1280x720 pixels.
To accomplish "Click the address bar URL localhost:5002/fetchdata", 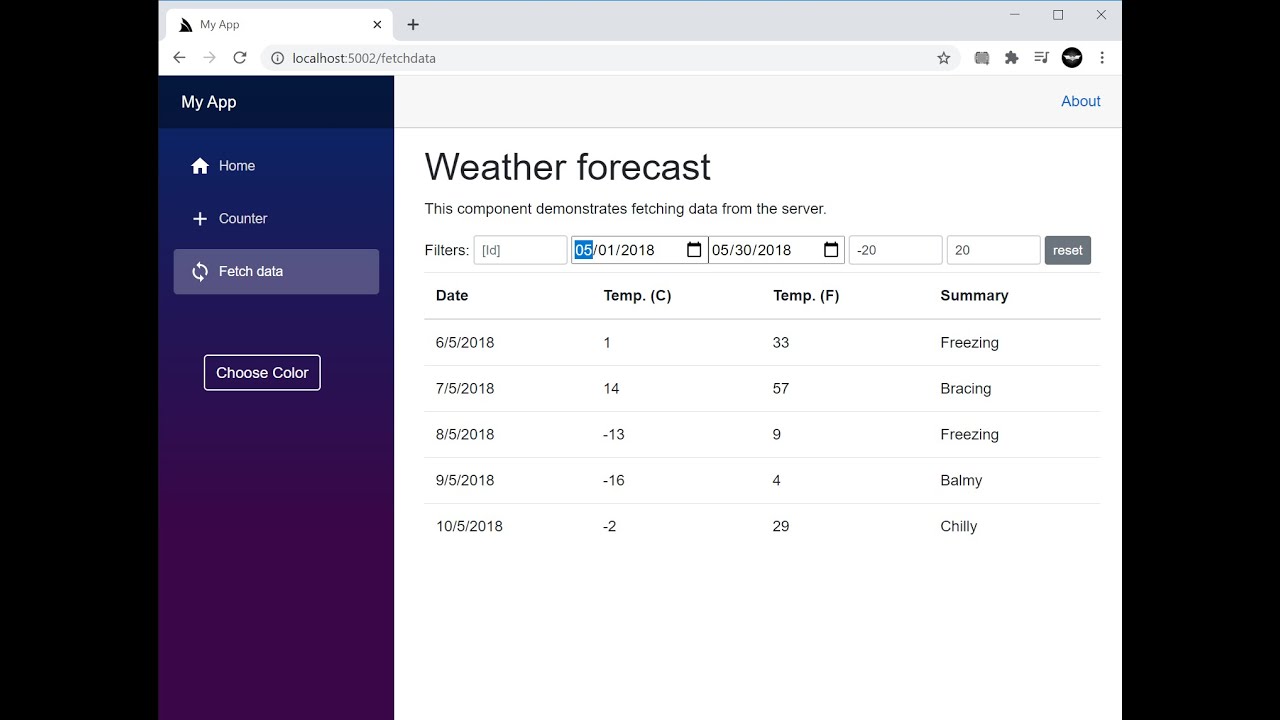I will coord(364,58).
